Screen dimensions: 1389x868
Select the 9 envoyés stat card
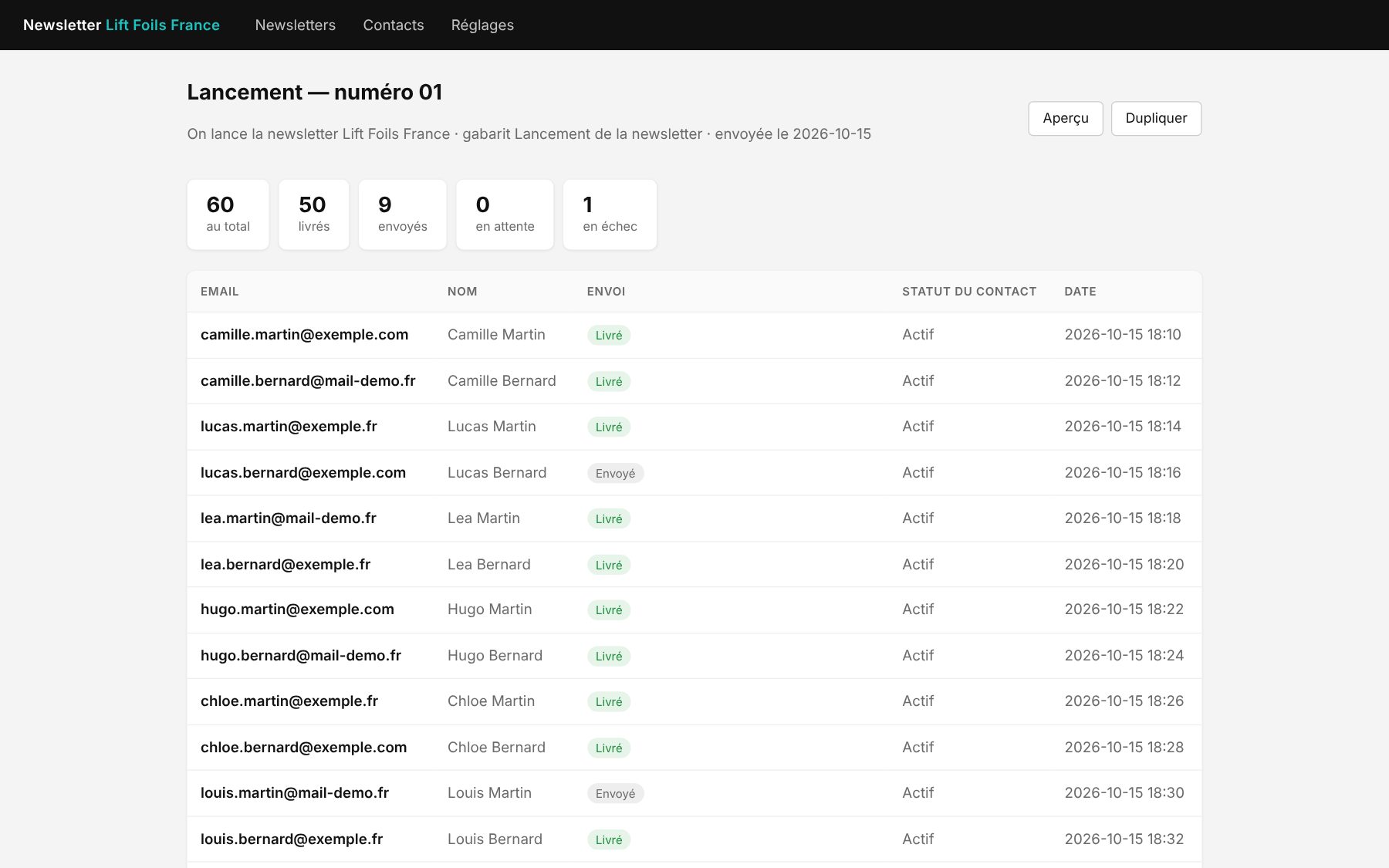click(402, 214)
